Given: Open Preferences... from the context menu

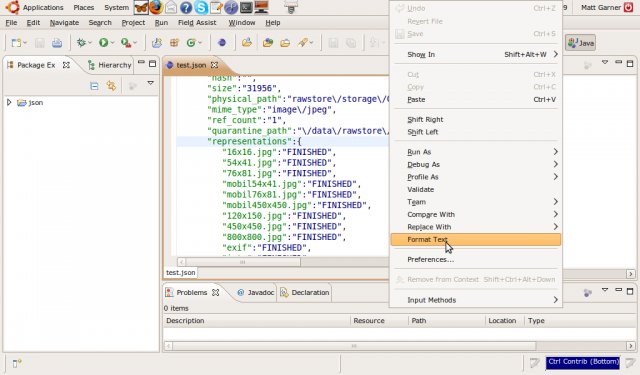Looking at the screenshot, I should 476,260.
